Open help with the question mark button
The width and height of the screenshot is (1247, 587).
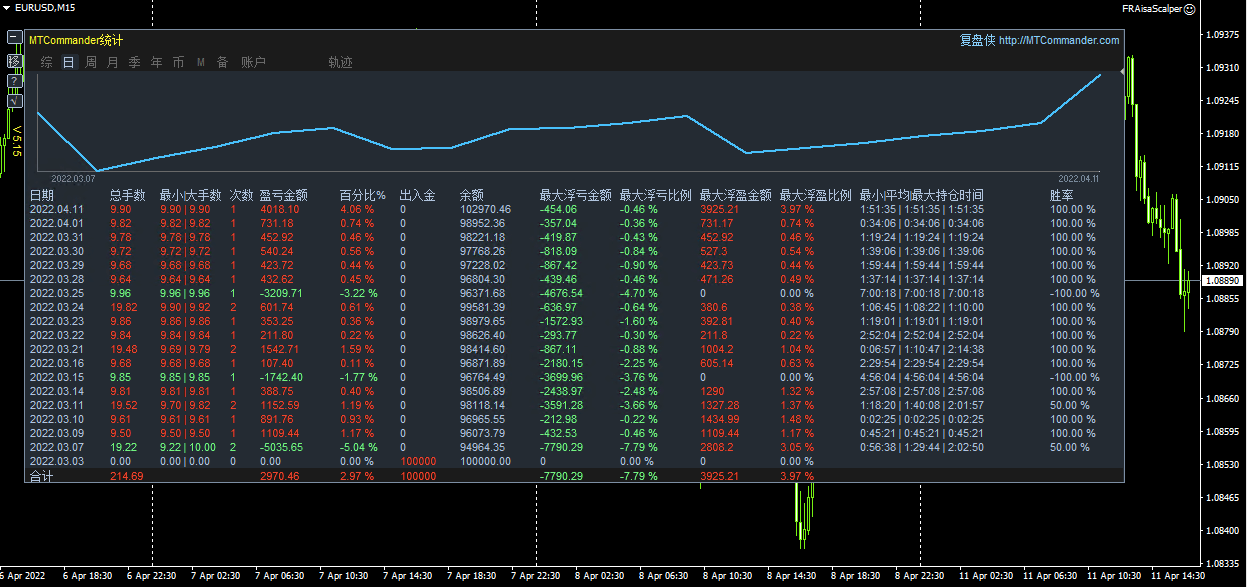click(14, 81)
